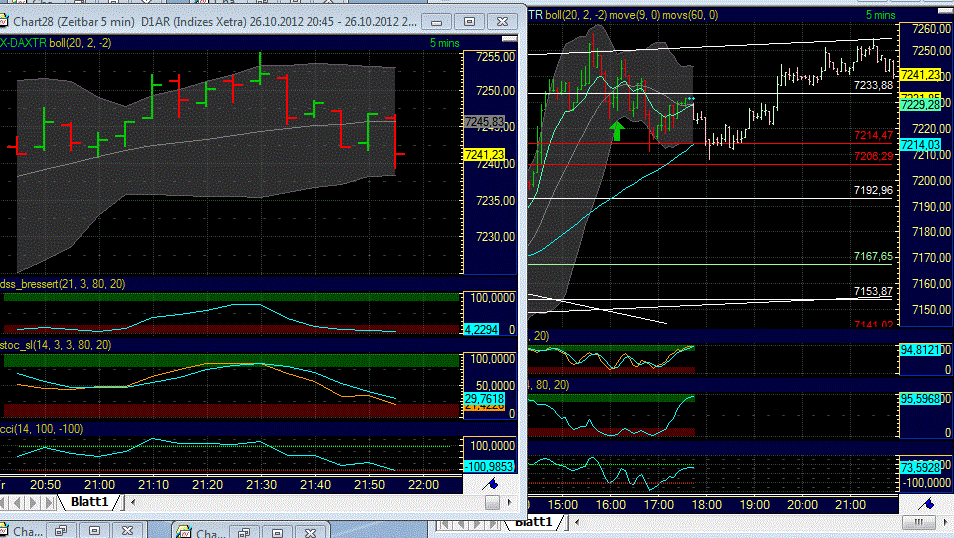This screenshot has height=538, width=954.
Task: Select the X-DAXTR boll(20, 2, -2) indicator label
Action: click(55, 43)
